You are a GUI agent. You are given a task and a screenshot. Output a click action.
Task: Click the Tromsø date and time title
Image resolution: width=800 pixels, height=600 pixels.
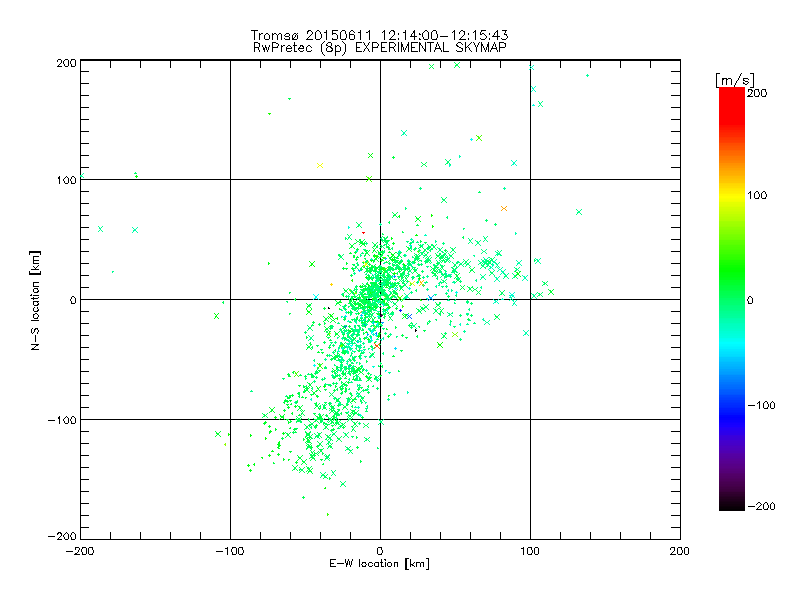click(x=379, y=35)
